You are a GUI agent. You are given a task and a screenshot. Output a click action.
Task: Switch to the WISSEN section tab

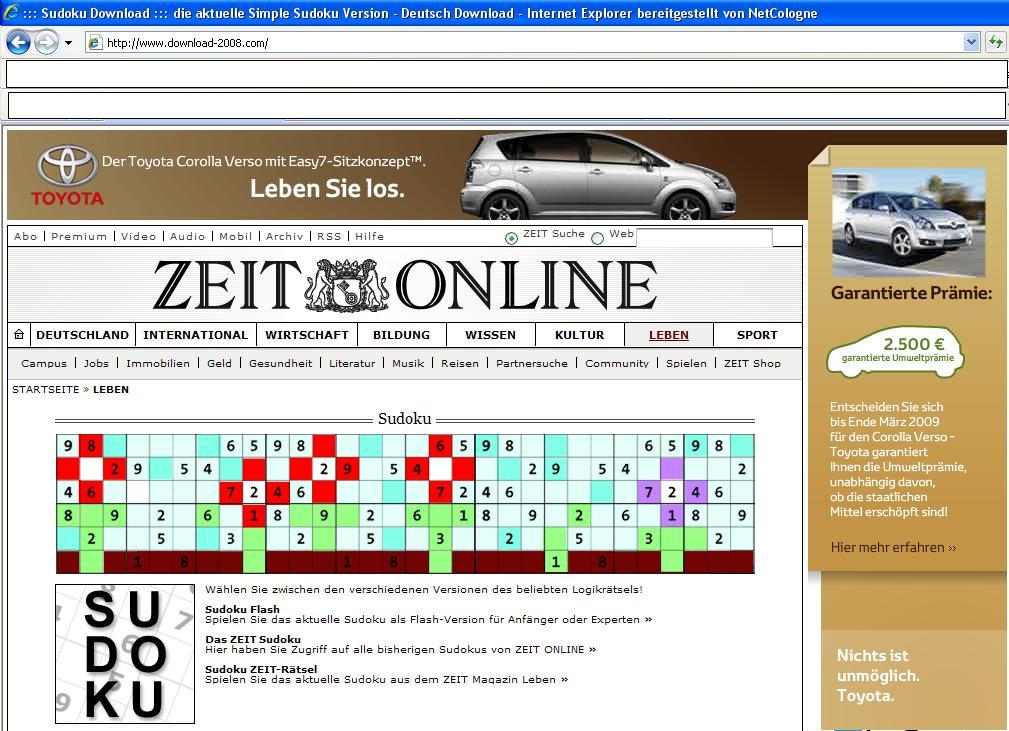[x=490, y=335]
